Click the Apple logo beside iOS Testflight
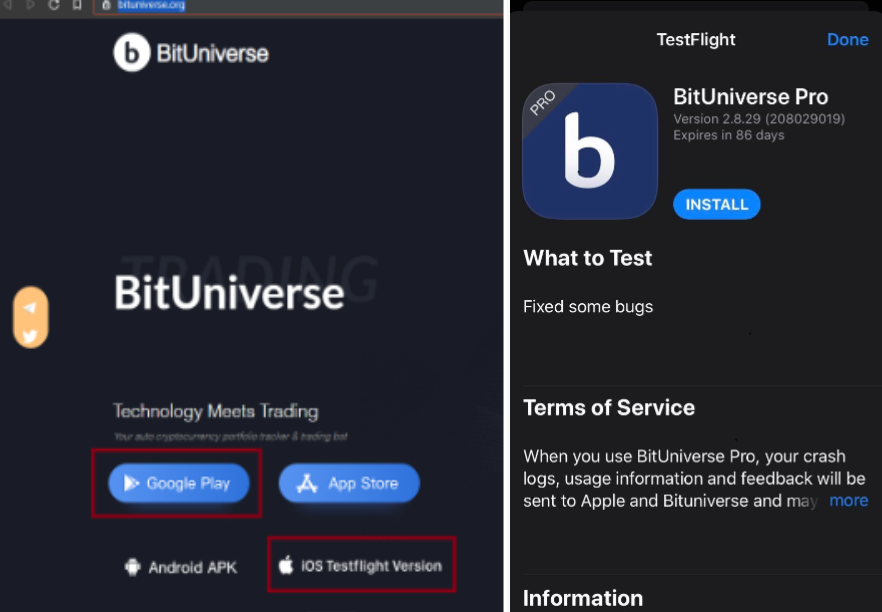This screenshot has width=882, height=612. point(286,566)
